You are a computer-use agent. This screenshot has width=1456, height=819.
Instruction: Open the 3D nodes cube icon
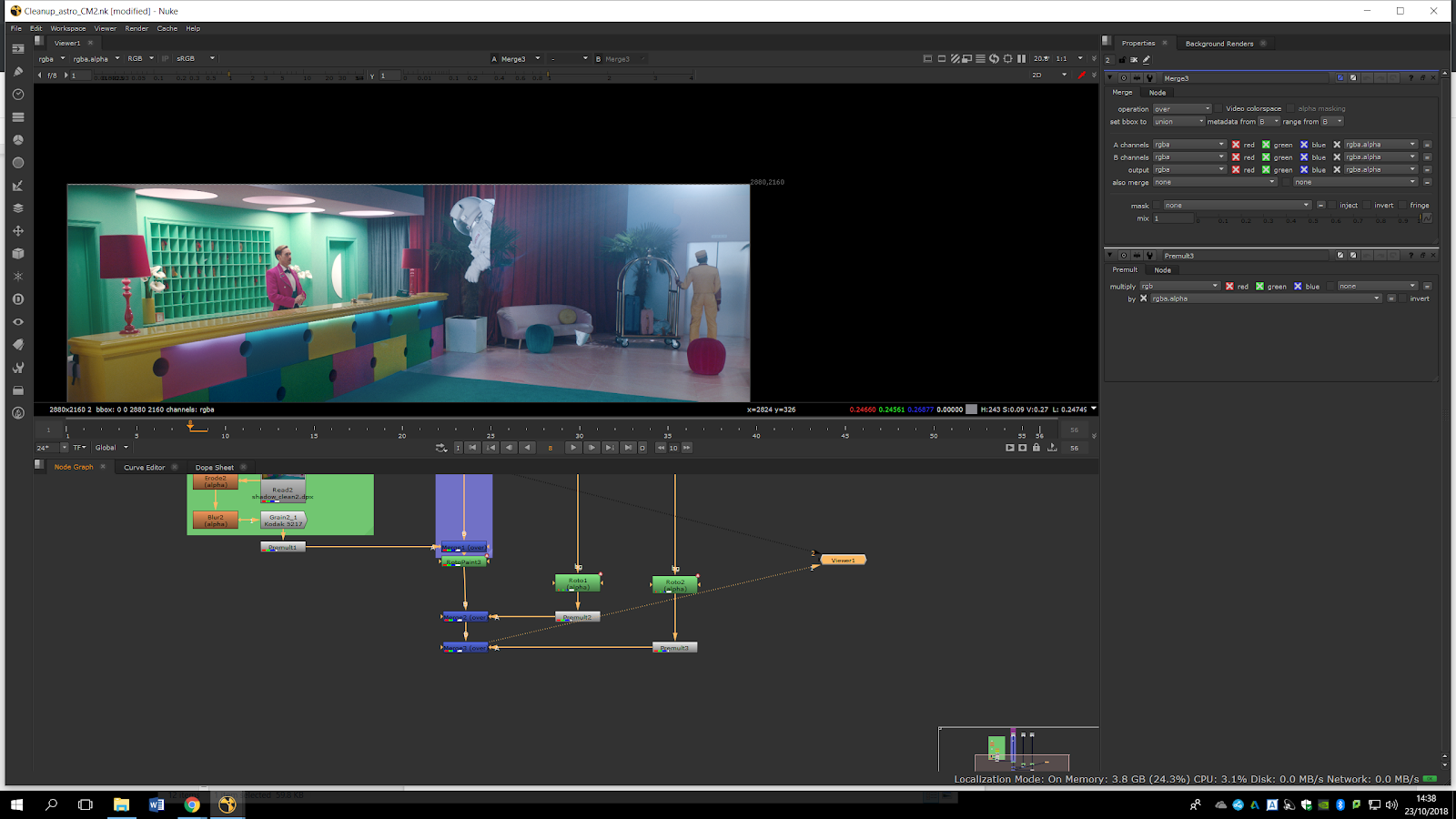[x=17, y=254]
